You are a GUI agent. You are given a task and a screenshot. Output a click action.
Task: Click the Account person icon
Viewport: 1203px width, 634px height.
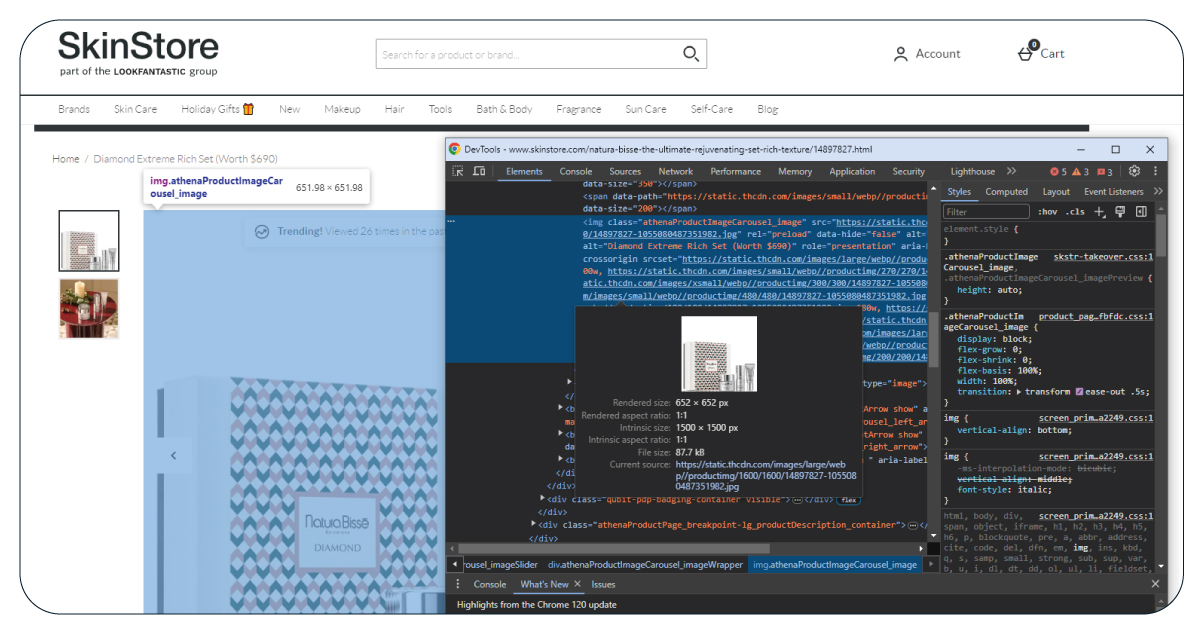click(901, 54)
